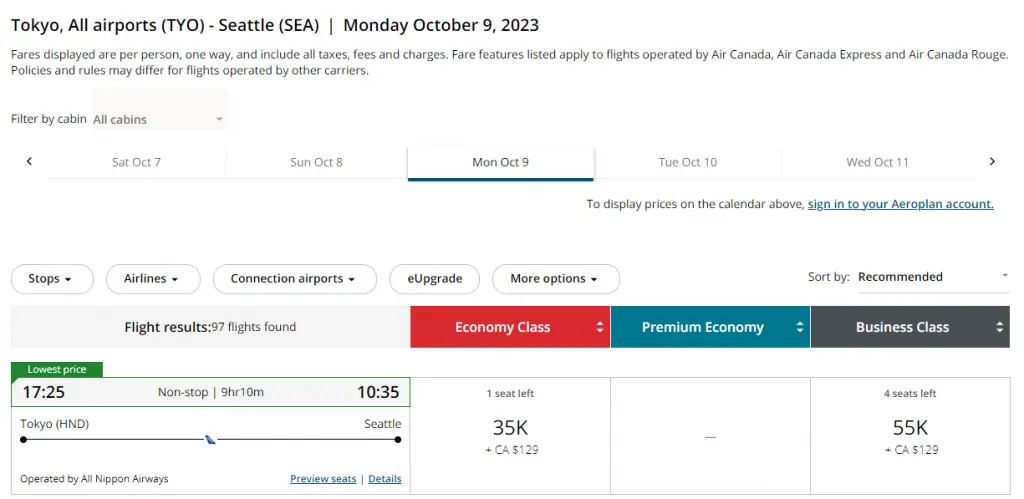1024x499 pixels.
Task: Toggle Business Class column sort arrows
Action: pyautogui.click(x=1000, y=327)
